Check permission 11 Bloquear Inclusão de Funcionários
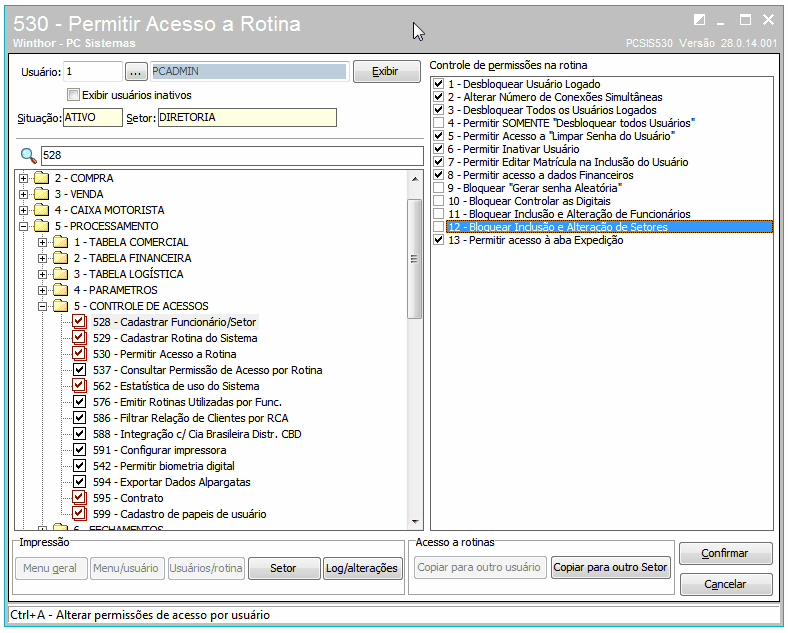Image resolution: width=788 pixels, height=633 pixels. (x=439, y=214)
